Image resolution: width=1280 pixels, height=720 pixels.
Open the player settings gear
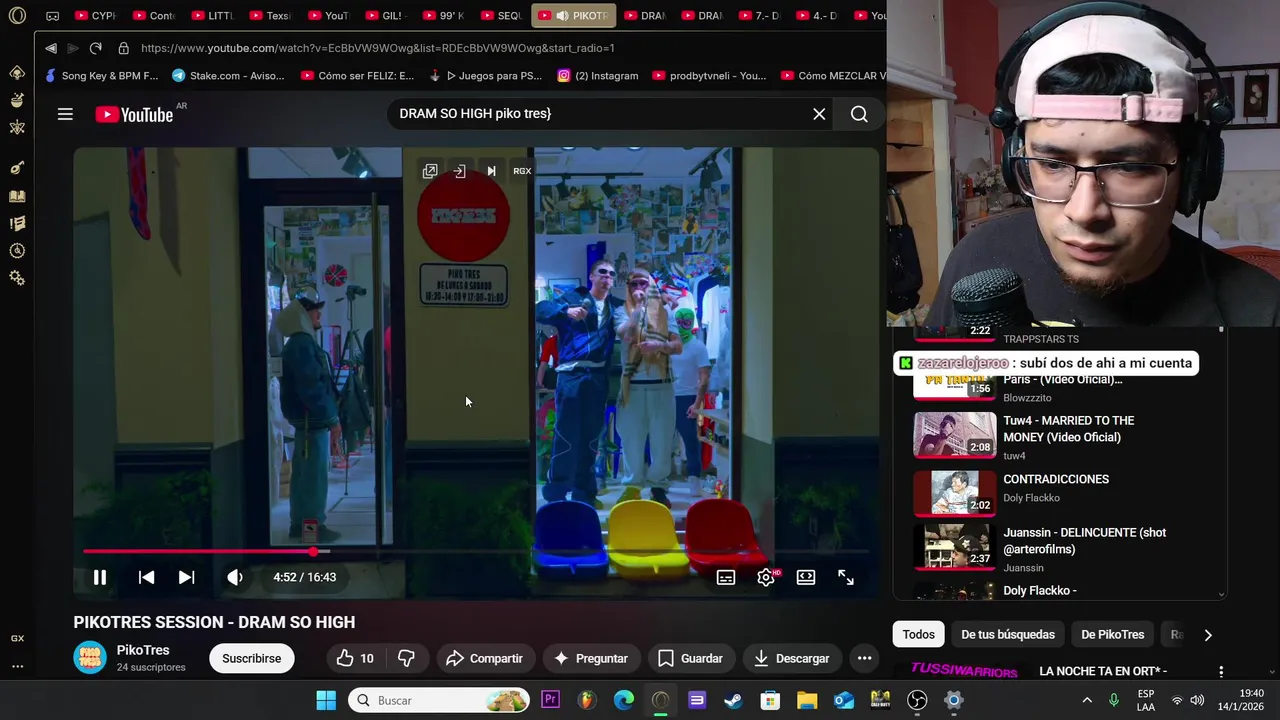pyautogui.click(x=767, y=577)
